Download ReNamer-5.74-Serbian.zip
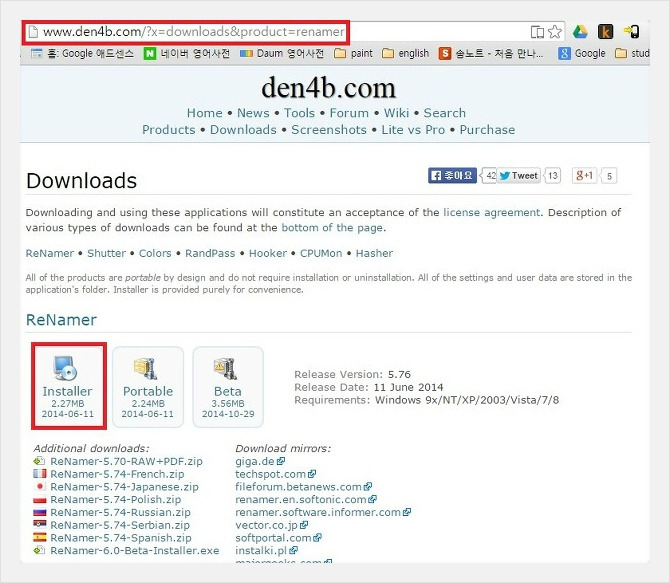 (120, 525)
